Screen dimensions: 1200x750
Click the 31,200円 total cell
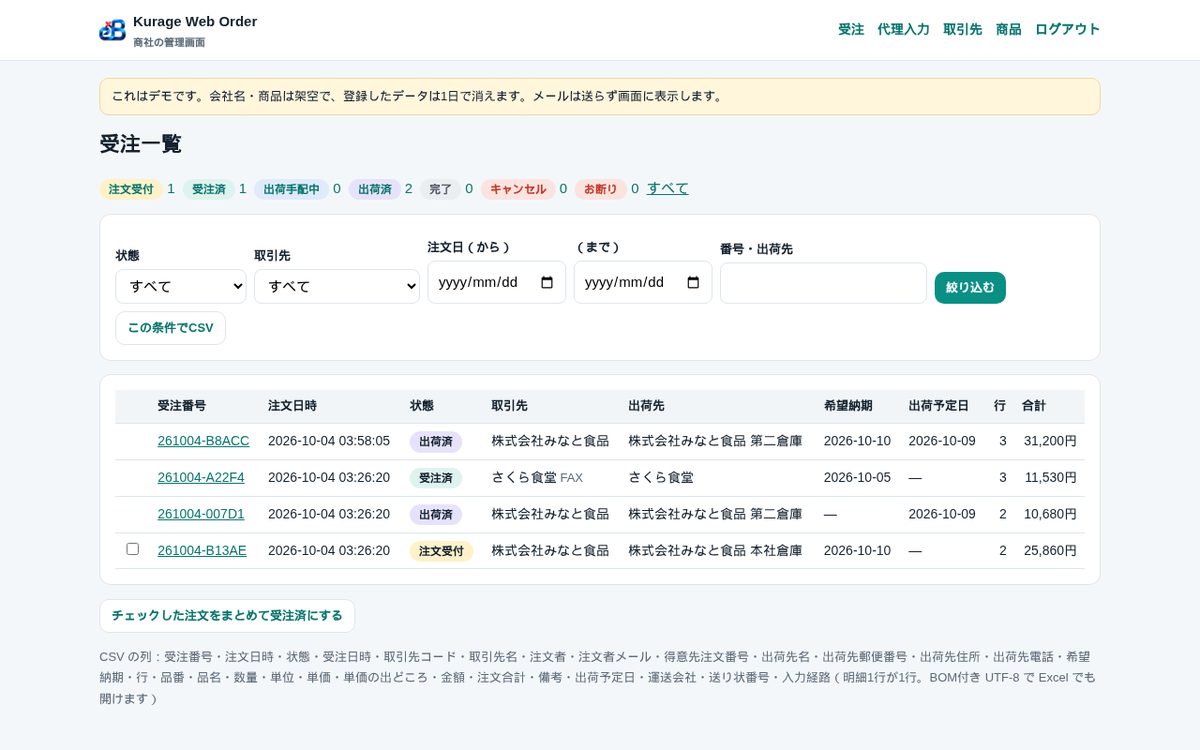point(1050,441)
